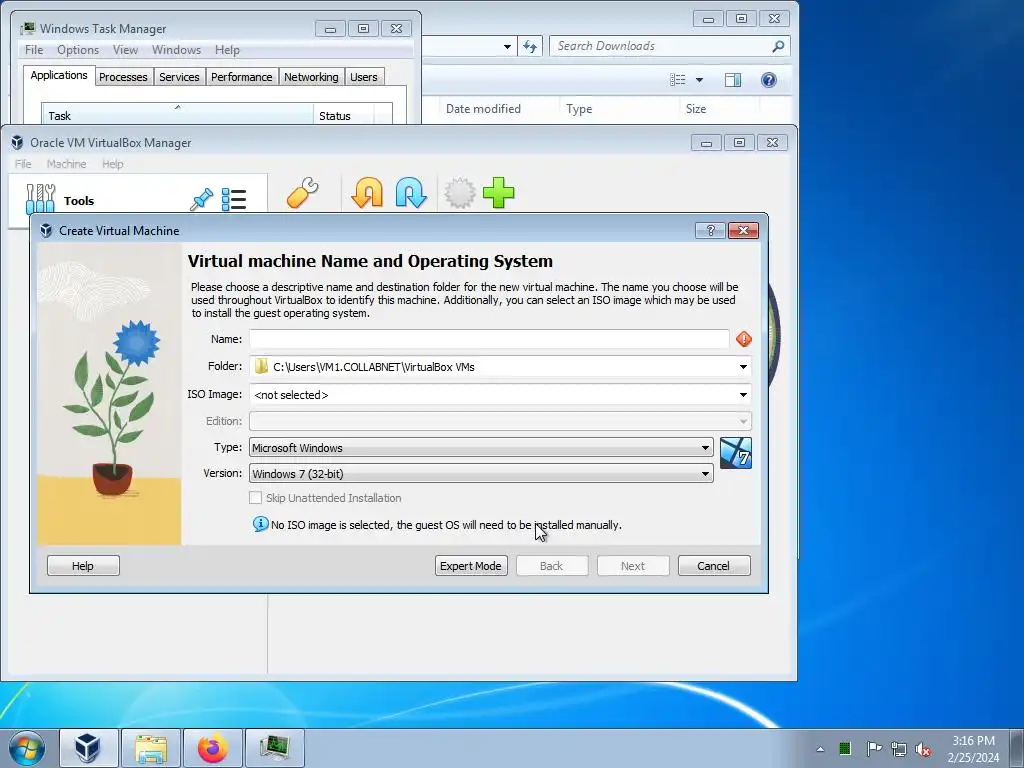Click the red warning icon next to Name
The image size is (1024, 768).
click(744, 339)
